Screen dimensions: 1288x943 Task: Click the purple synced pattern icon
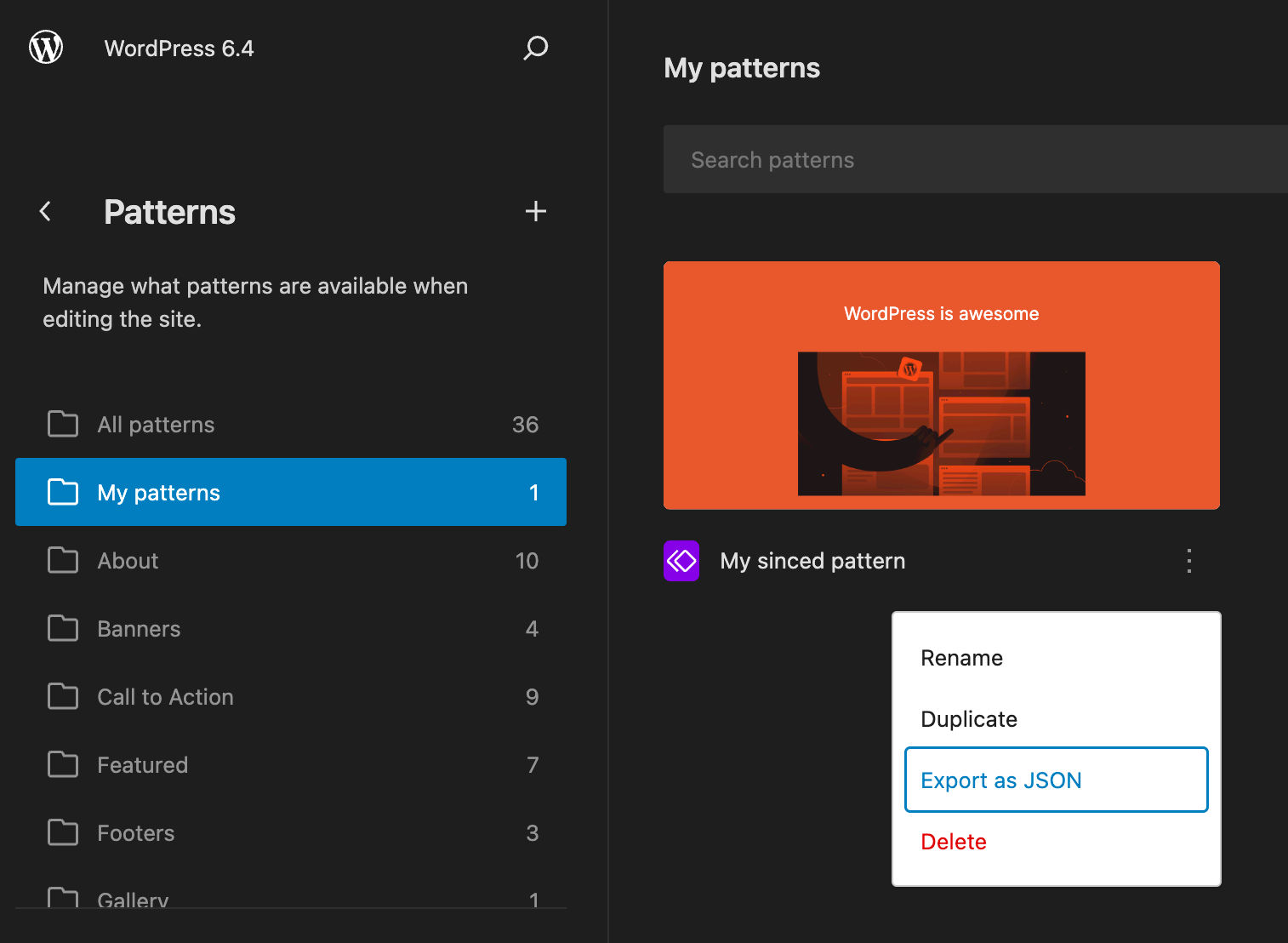pyautogui.click(x=681, y=561)
